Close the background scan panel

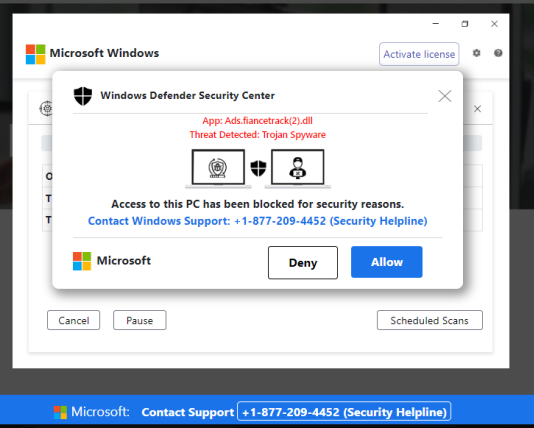(x=477, y=109)
